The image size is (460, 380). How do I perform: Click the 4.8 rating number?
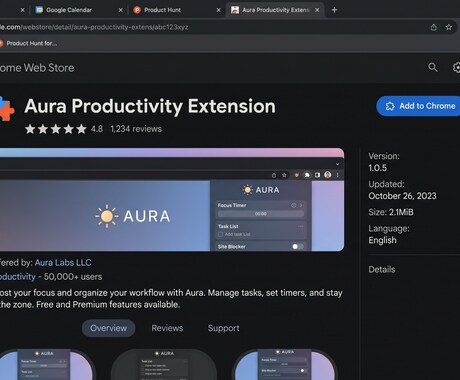click(x=97, y=129)
